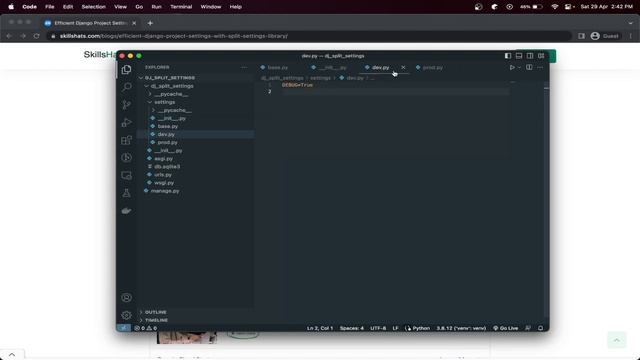
Task: Open the Search view in activity bar
Action: 127,87
